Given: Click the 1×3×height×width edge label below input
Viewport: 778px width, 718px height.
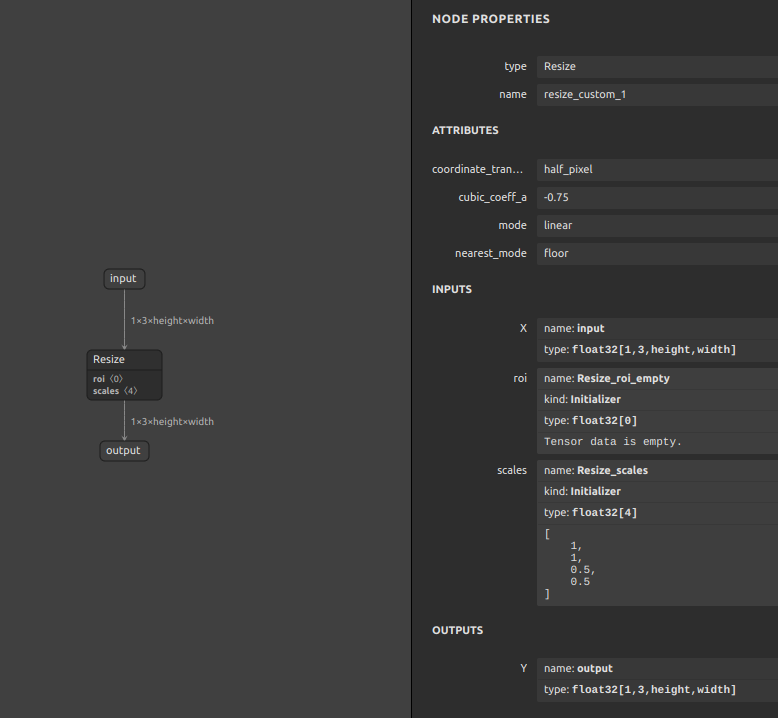Looking at the screenshot, I should [x=172, y=321].
